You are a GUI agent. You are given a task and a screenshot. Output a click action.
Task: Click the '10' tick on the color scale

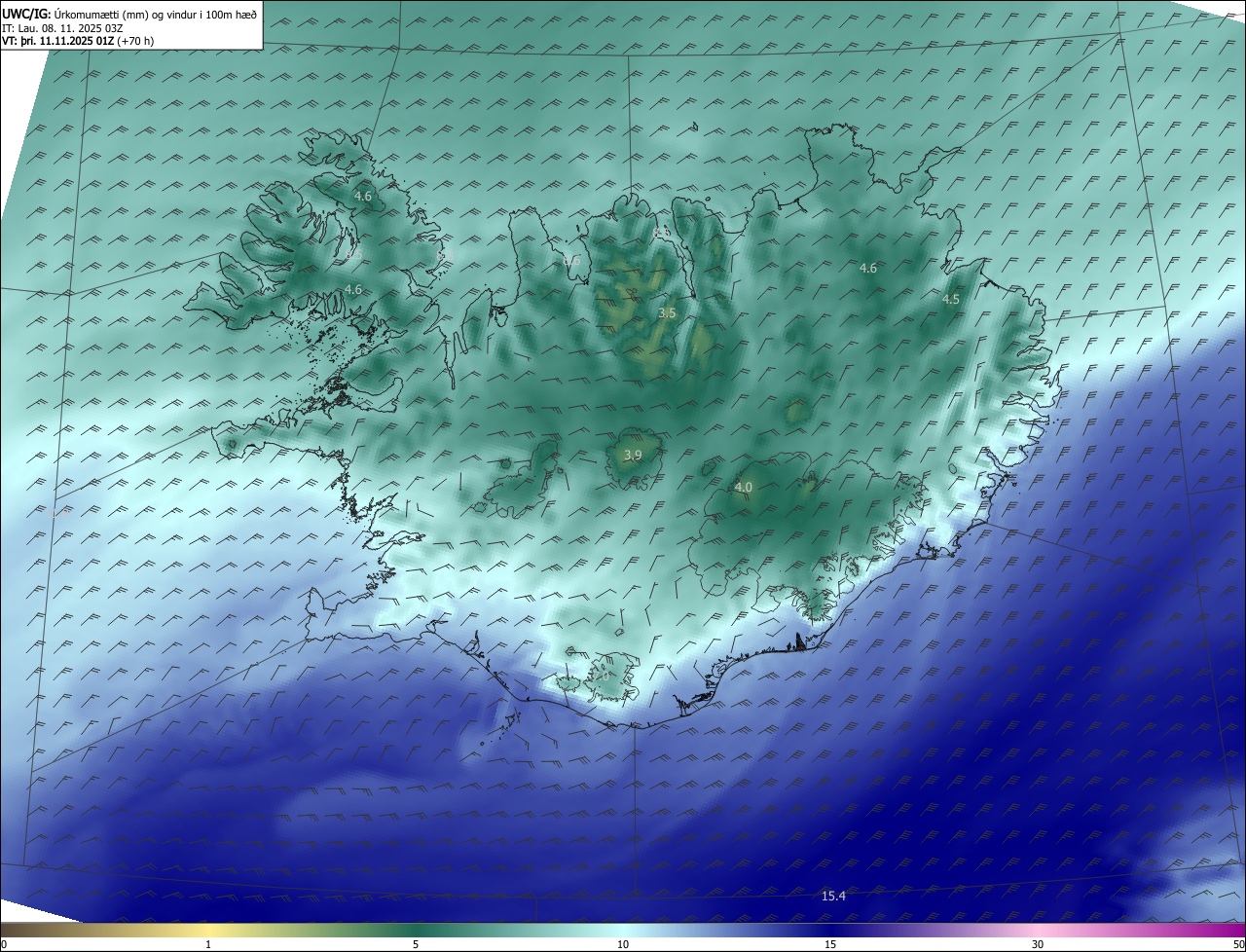pyautogui.click(x=623, y=944)
